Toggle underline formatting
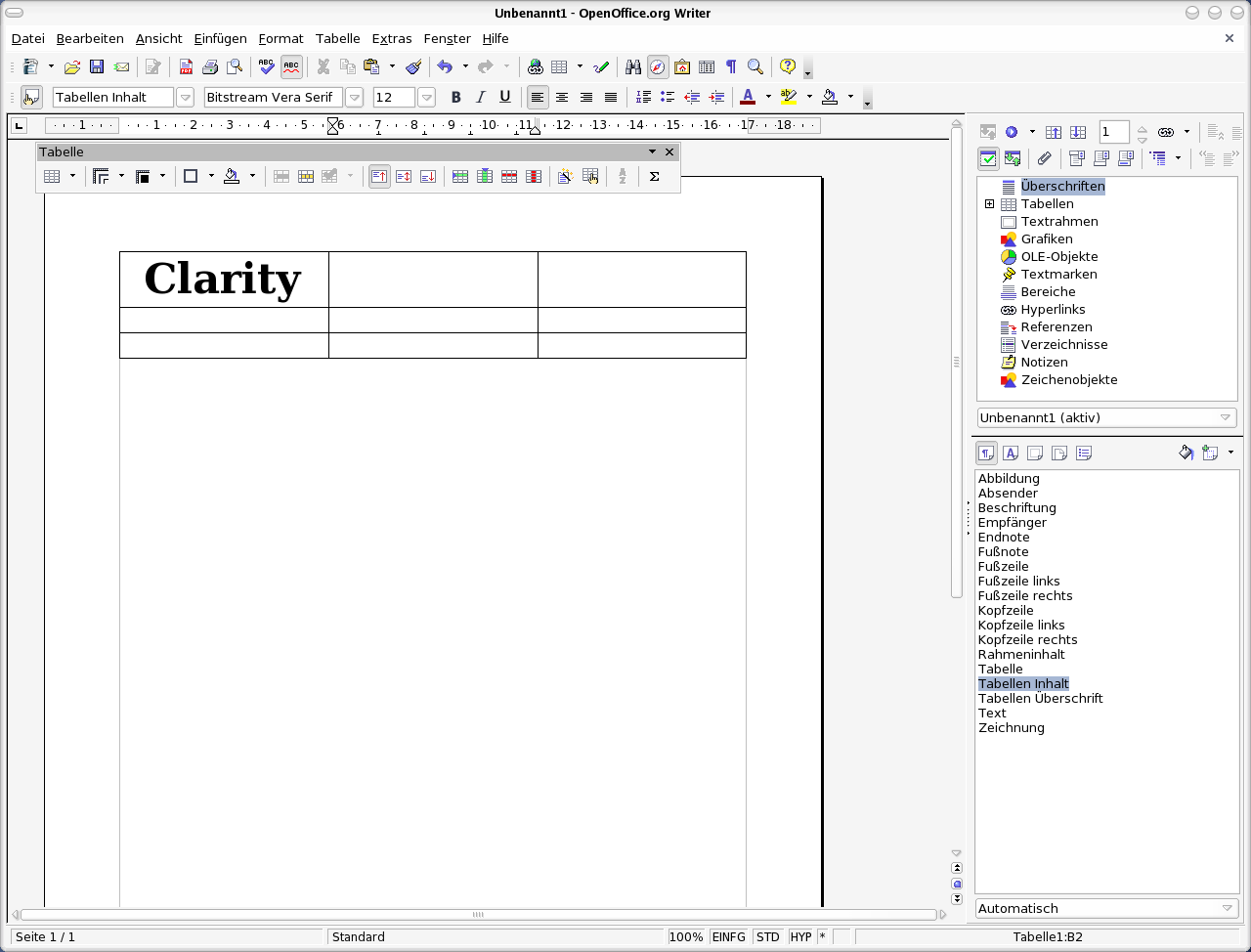The image size is (1251, 952). pos(504,97)
